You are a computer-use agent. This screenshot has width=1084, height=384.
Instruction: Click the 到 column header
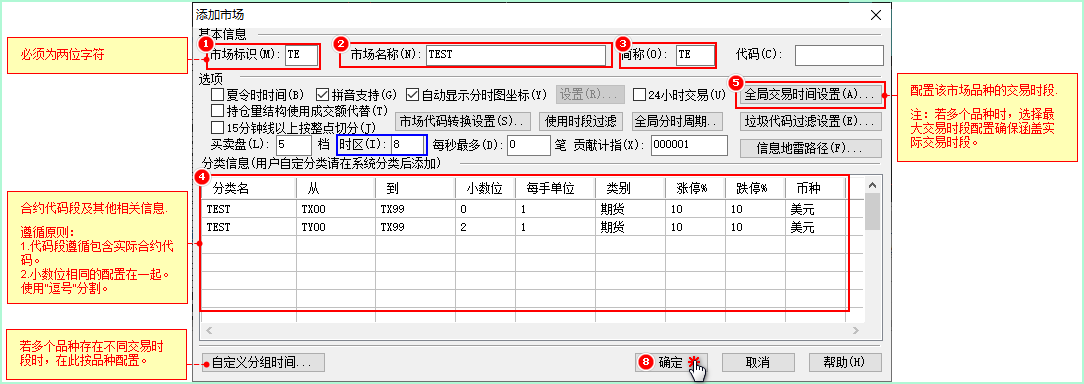click(x=415, y=188)
